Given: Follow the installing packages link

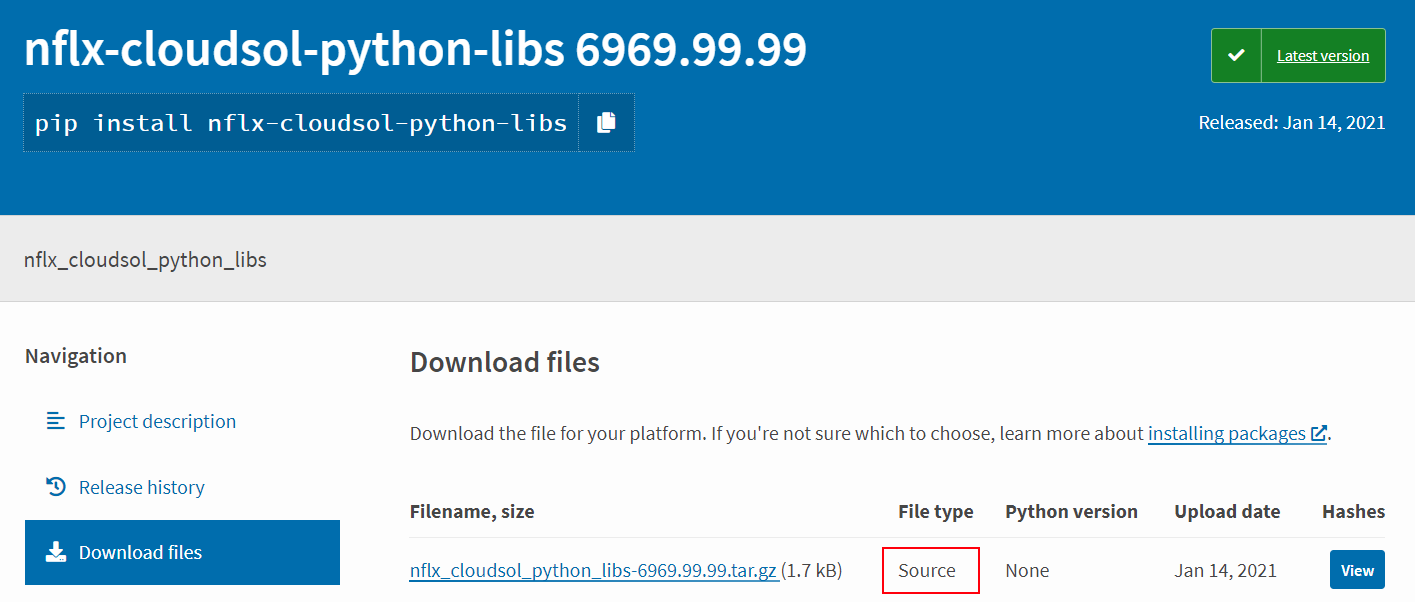Looking at the screenshot, I should (1226, 434).
